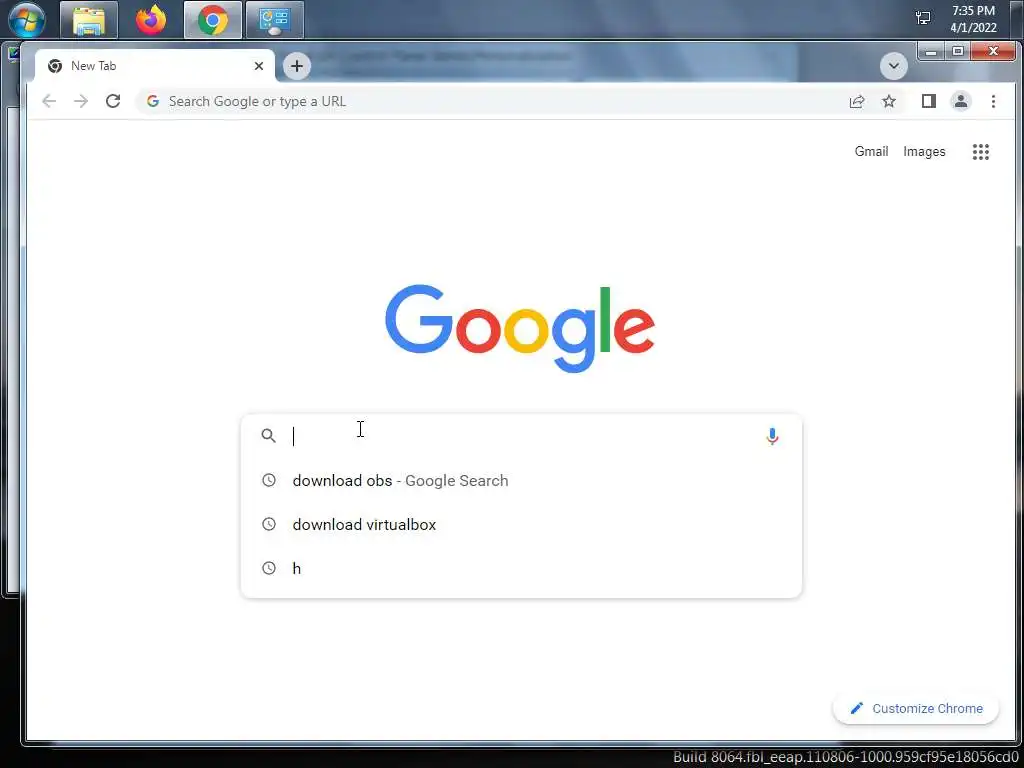Screen dimensions: 1024x768
Task: Launch Firefox from the taskbar
Action: click(151, 20)
